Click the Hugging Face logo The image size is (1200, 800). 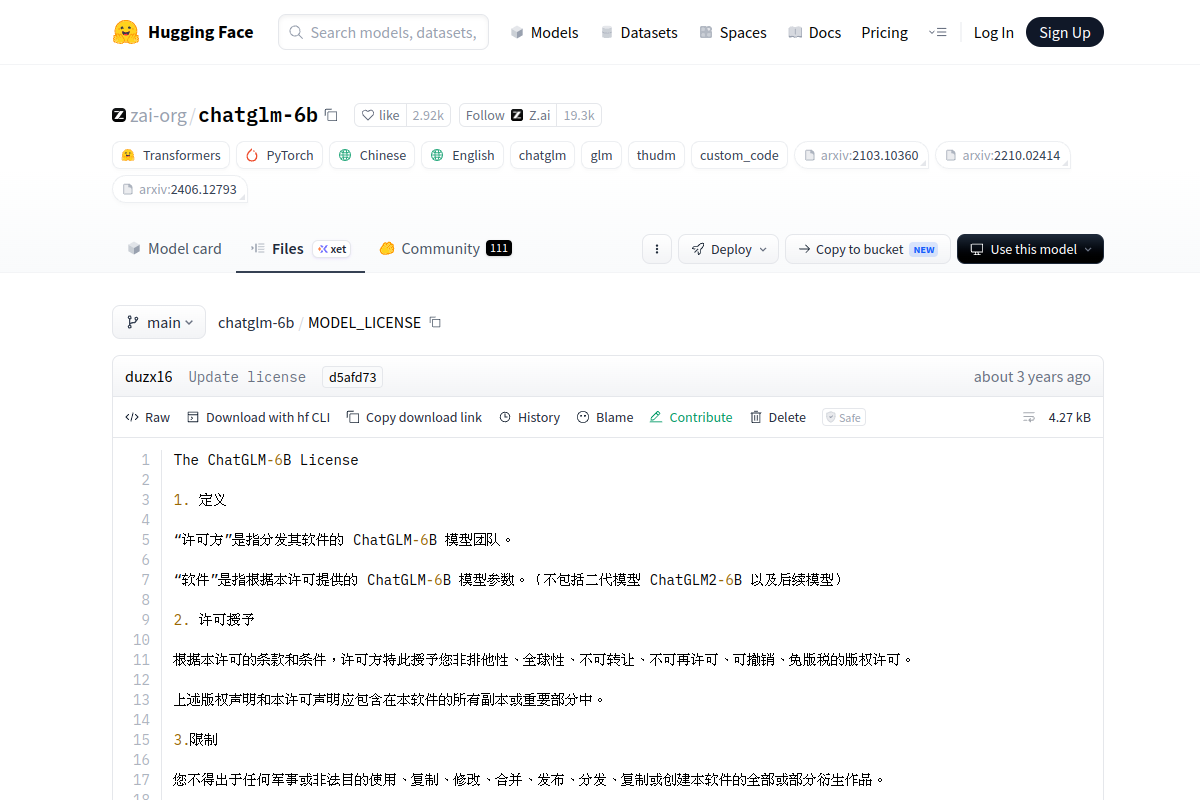coord(183,32)
